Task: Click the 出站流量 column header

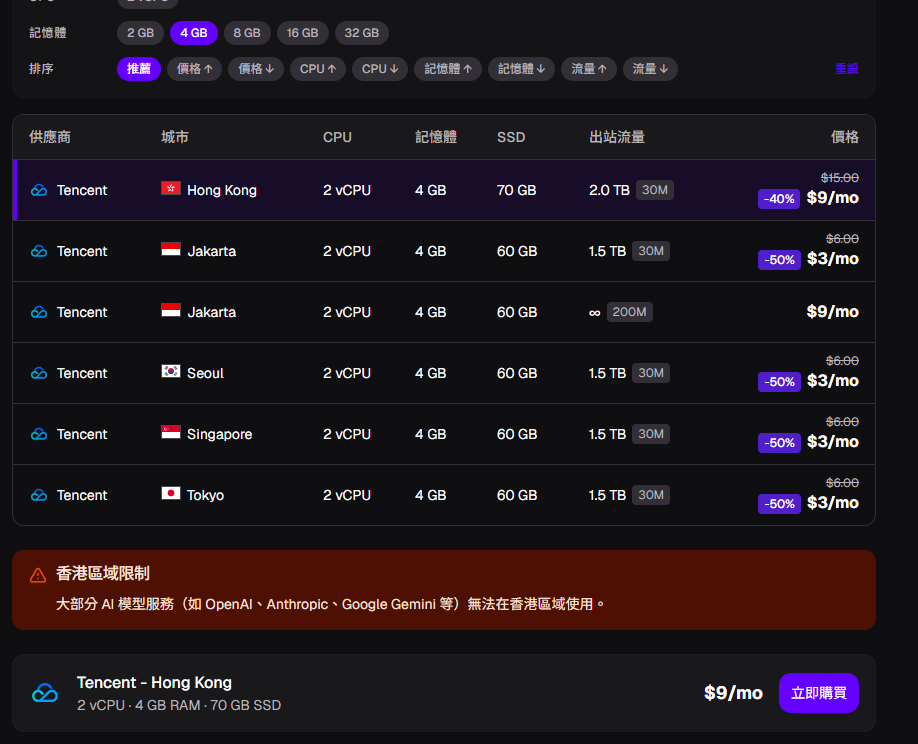Action: point(617,137)
